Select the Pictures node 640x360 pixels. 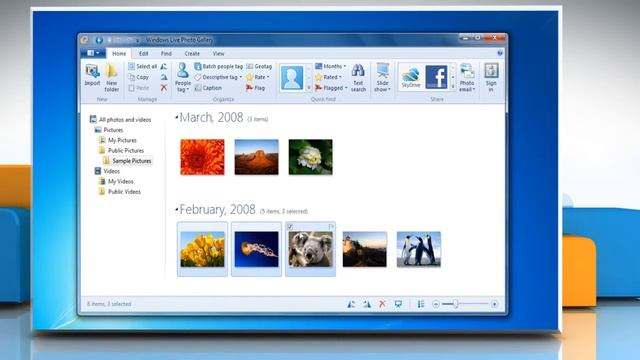click(x=109, y=130)
